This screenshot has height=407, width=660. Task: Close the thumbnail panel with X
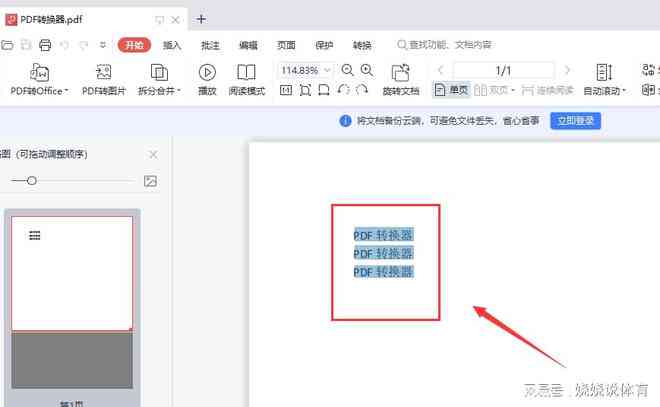click(x=154, y=155)
